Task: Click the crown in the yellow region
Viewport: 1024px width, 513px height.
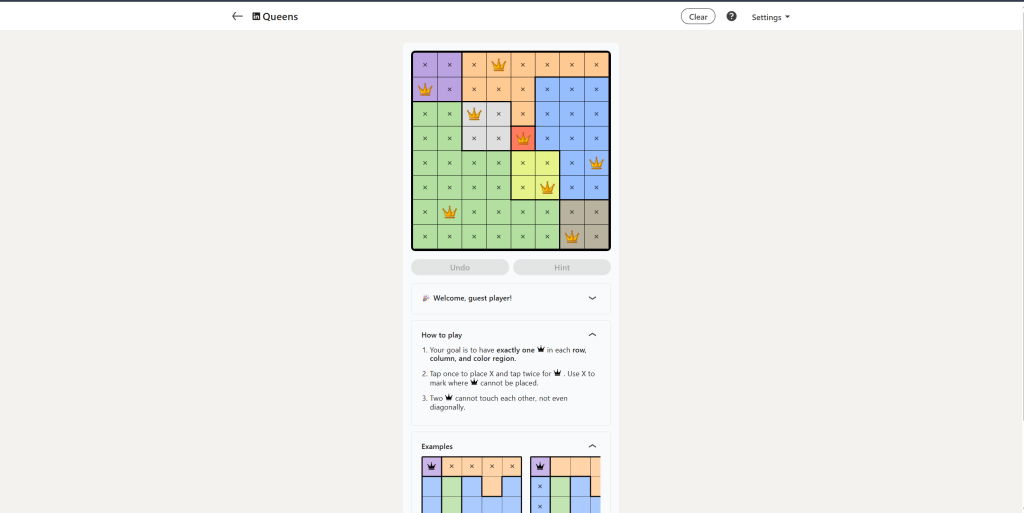Action: click(547, 187)
